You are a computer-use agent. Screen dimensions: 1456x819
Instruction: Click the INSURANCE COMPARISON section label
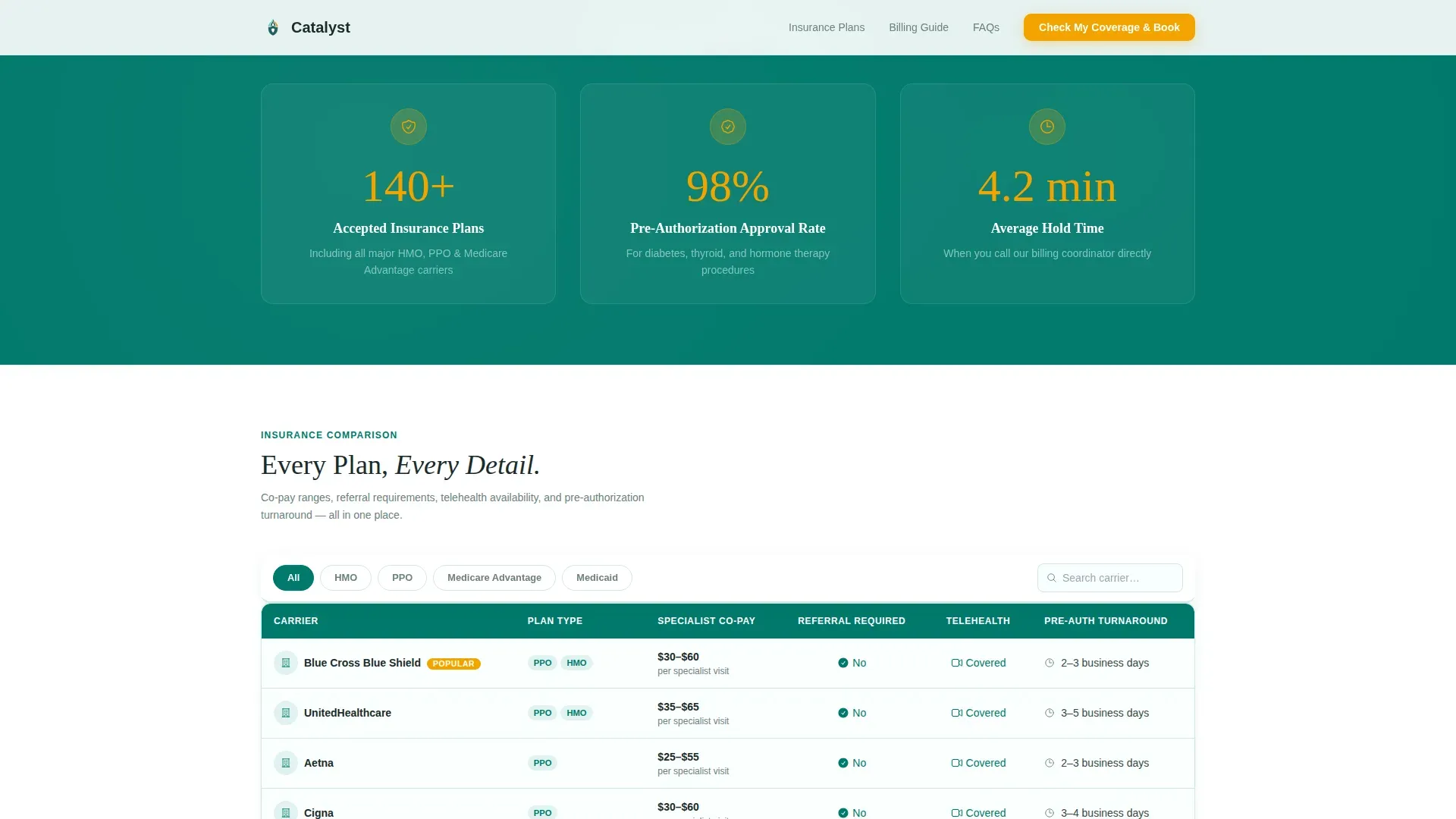point(329,435)
